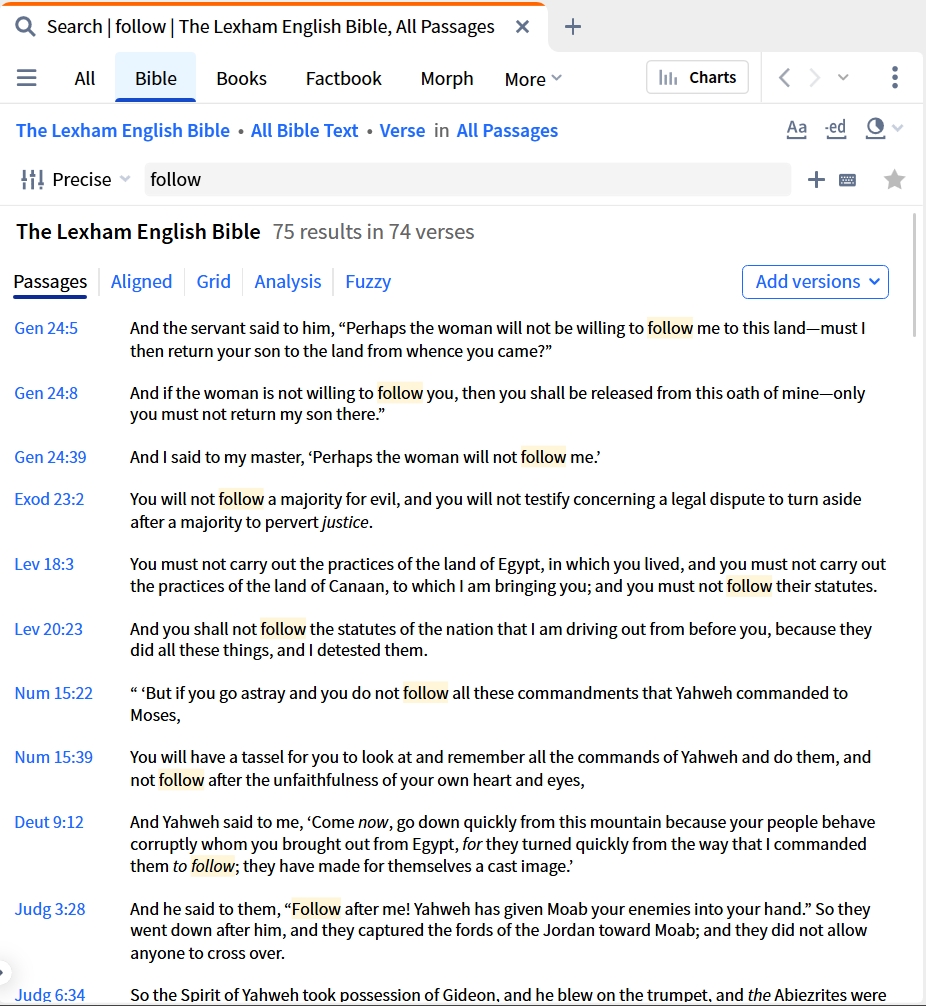926x1006 pixels.
Task: Change the All Bible Text field filter
Action: [x=304, y=130]
